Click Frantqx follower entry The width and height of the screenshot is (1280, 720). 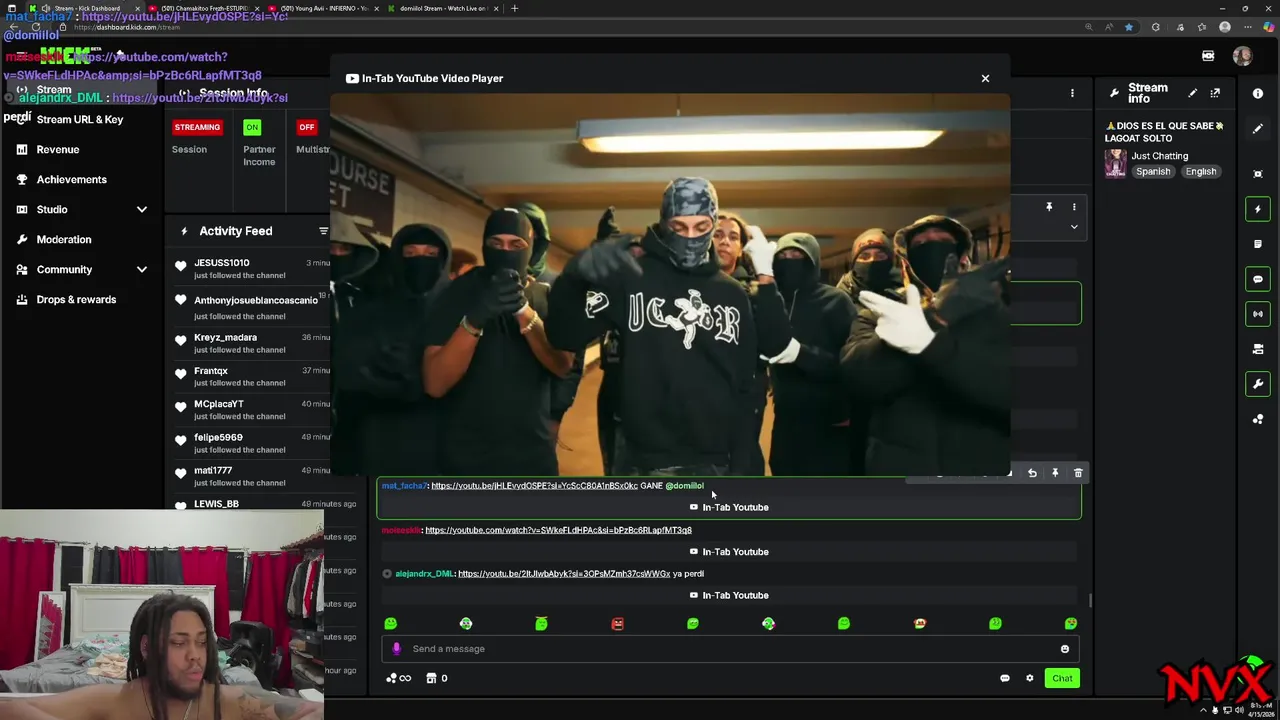click(211, 371)
